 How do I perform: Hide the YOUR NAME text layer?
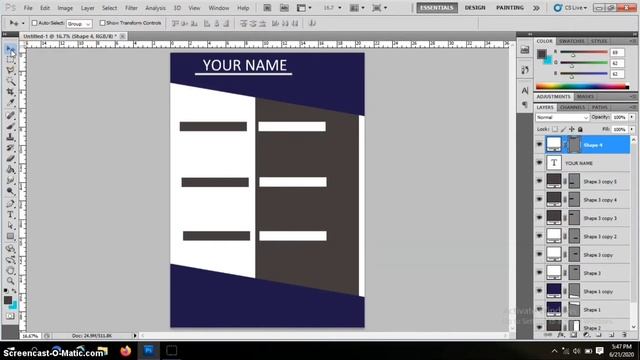(540, 162)
